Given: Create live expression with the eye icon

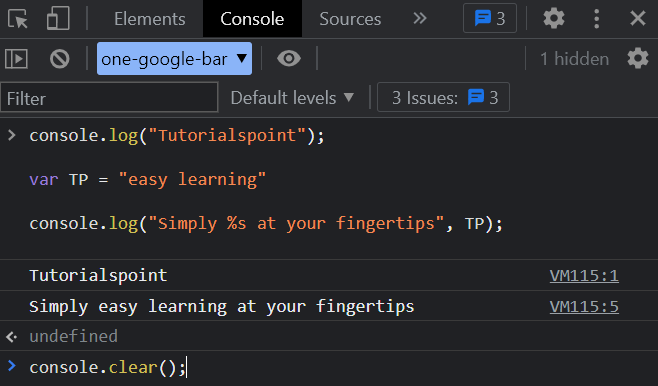Looking at the screenshot, I should (x=289, y=58).
